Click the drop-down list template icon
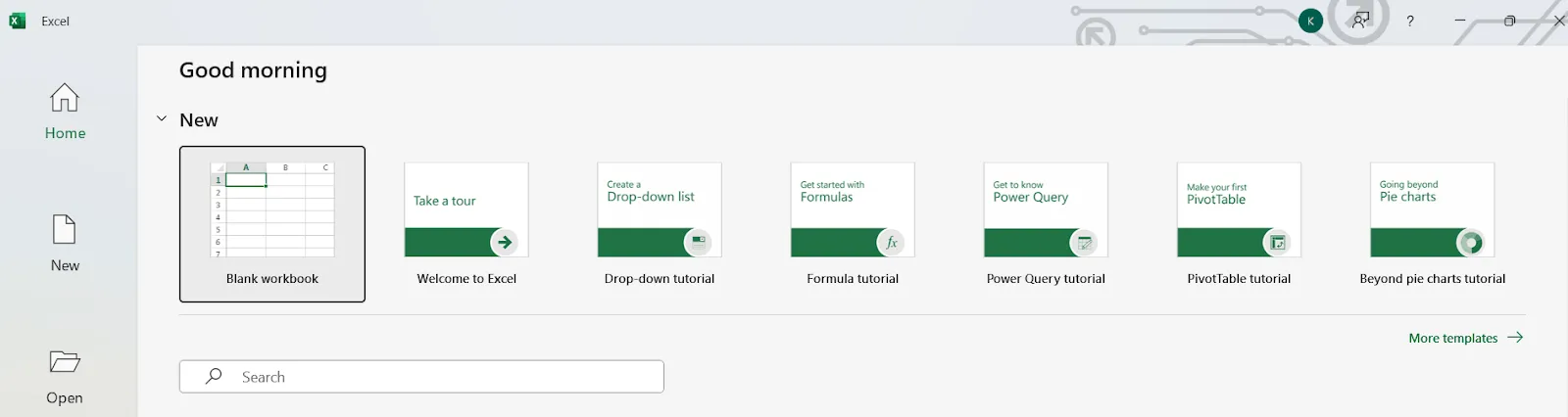This screenshot has height=417, width=1568. (x=698, y=242)
